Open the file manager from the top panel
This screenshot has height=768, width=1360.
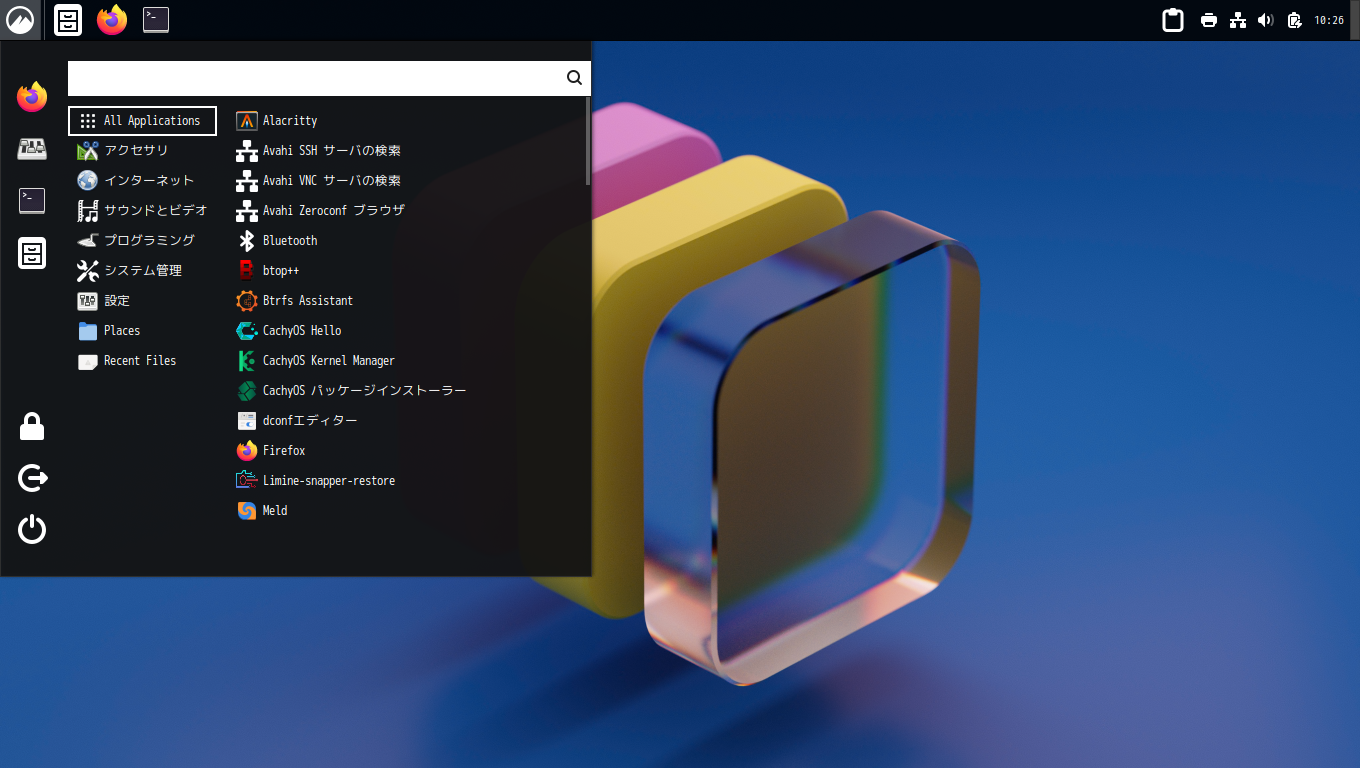point(68,20)
